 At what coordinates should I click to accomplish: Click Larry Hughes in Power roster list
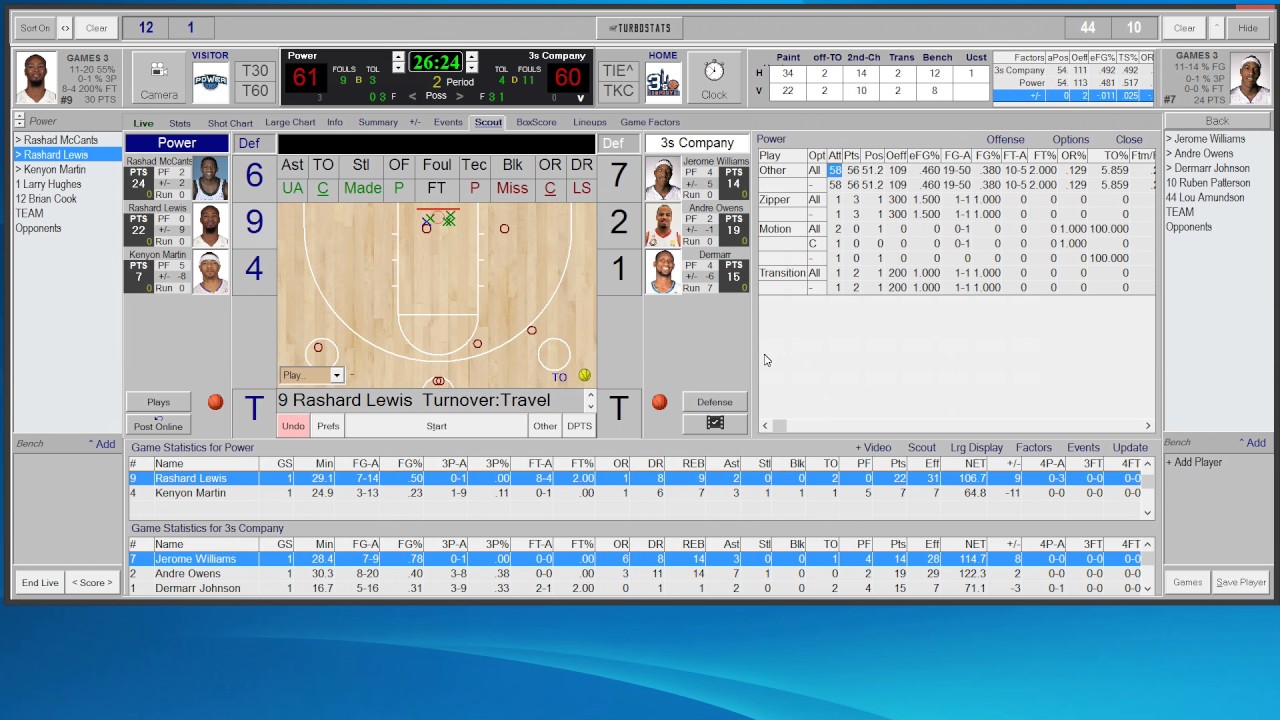pos(49,185)
